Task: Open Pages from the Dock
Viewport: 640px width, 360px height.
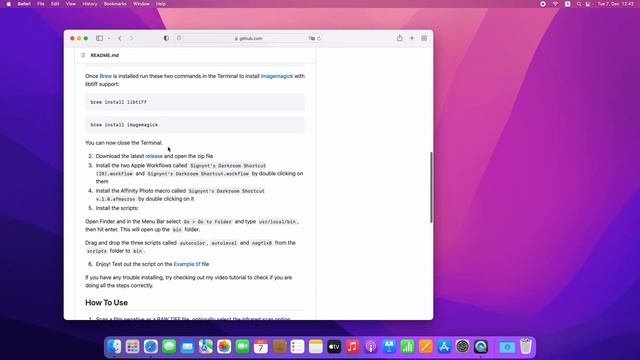Action: click(426, 347)
